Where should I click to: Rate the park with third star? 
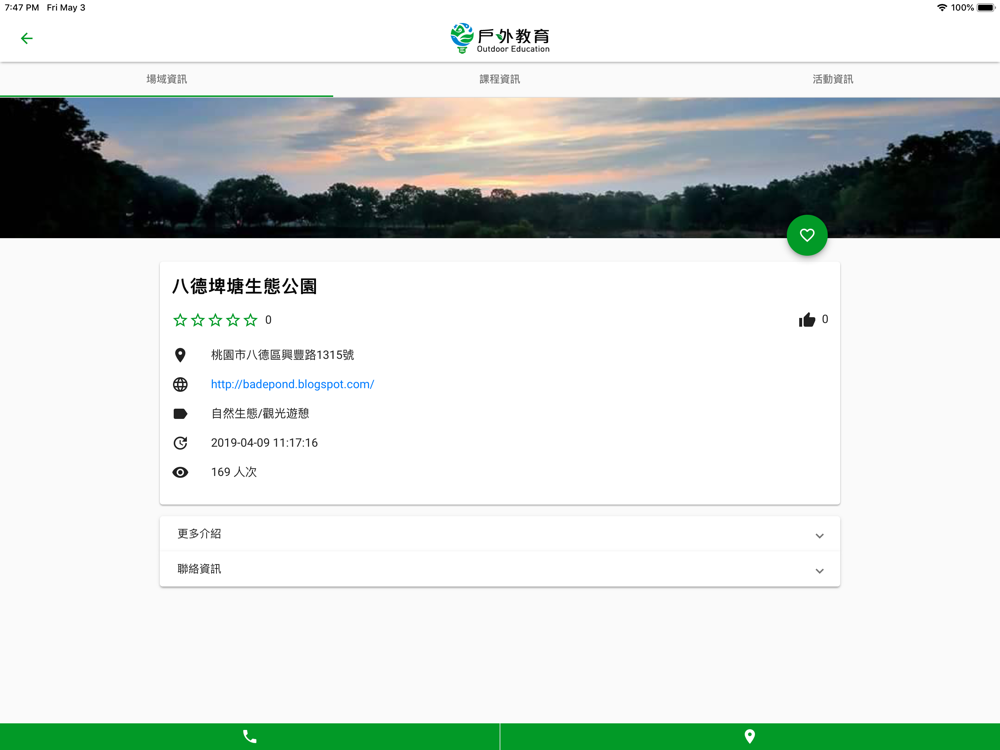pos(215,320)
